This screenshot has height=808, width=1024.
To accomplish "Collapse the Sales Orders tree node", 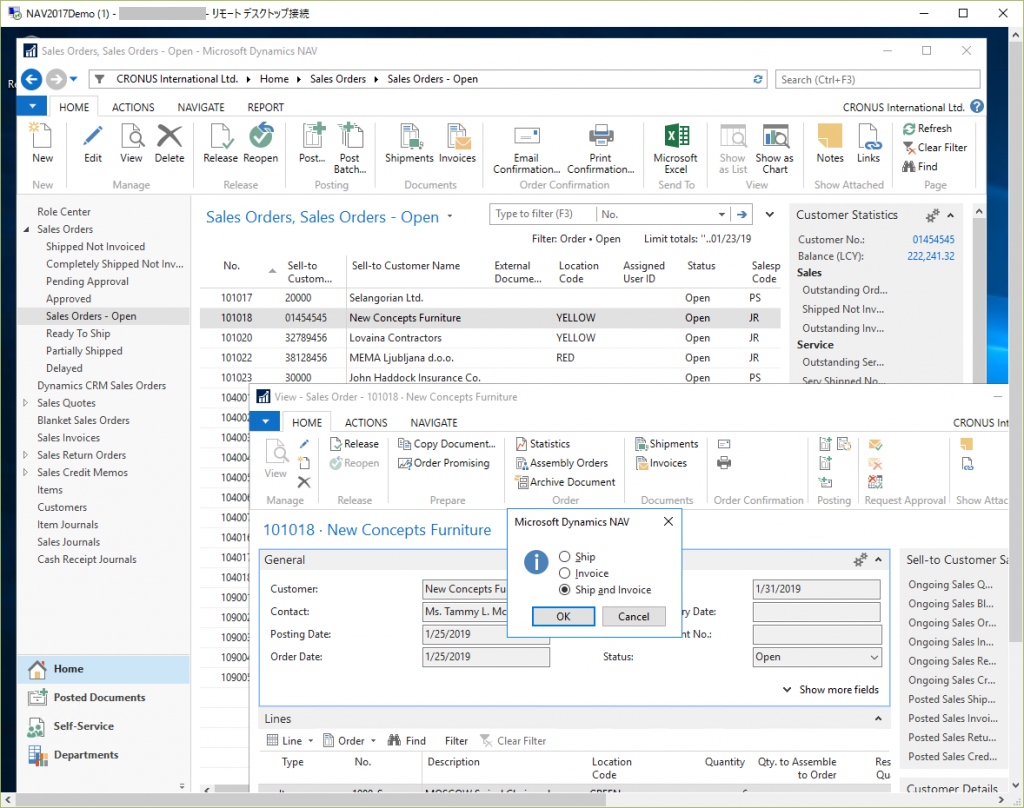I will (x=26, y=229).
